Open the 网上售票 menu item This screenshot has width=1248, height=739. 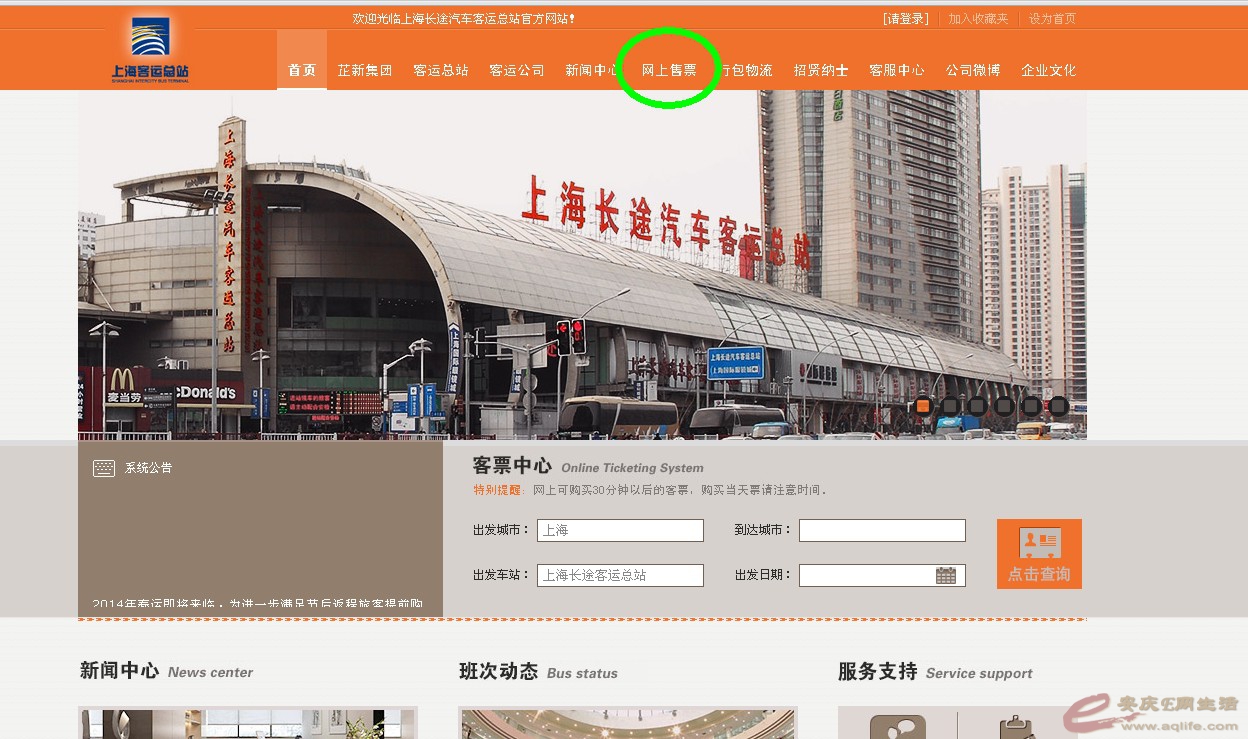coord(669,70)
